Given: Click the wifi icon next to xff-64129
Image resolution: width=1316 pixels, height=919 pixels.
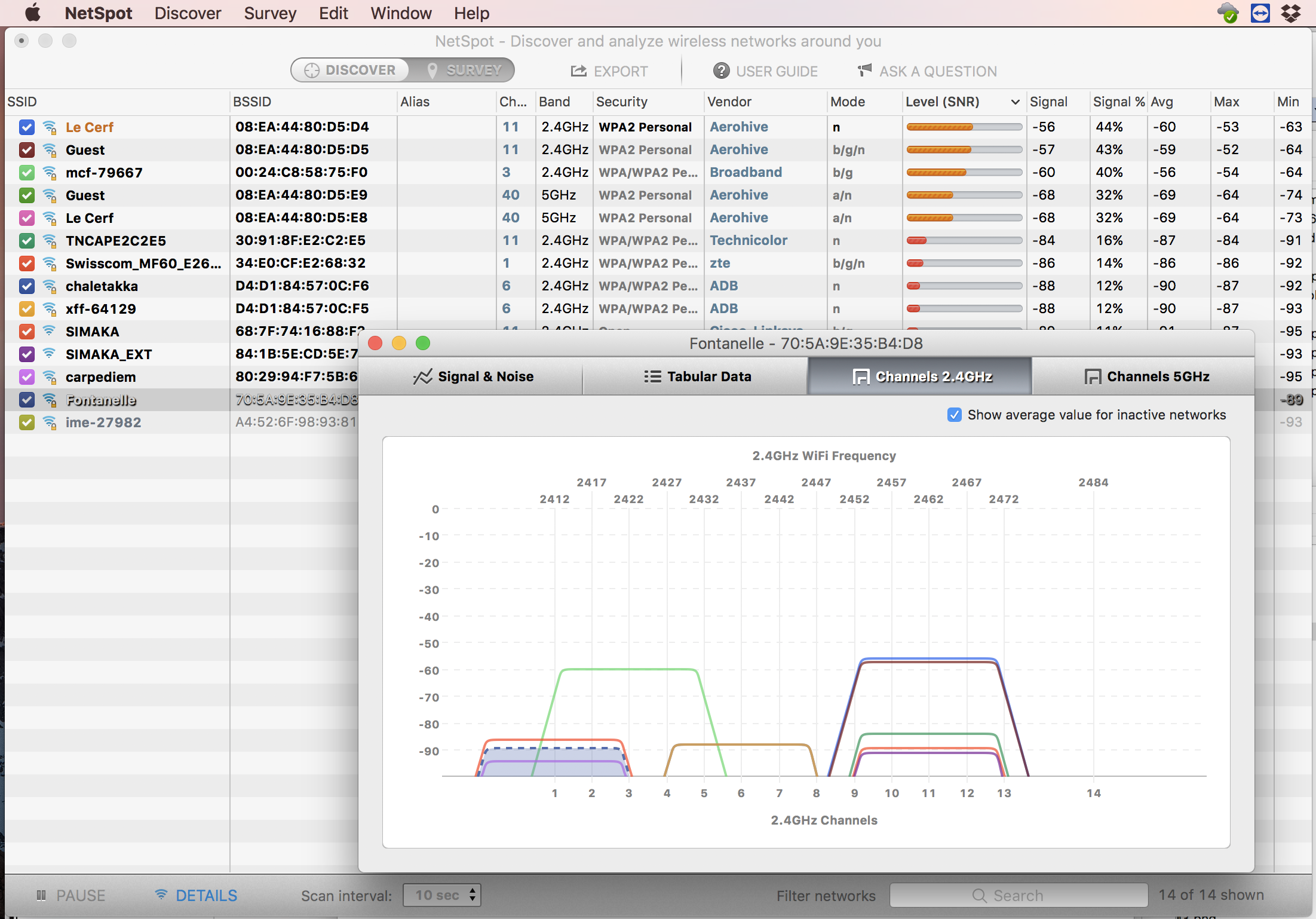Looking at the screenshot, I should [x=50, y=309].
